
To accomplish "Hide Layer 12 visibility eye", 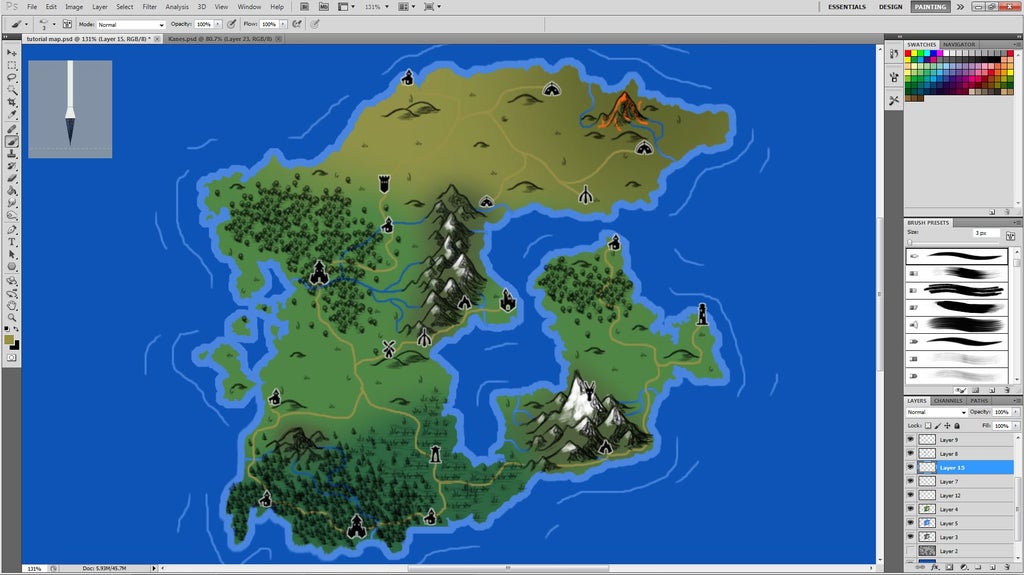I will (911, 495).
